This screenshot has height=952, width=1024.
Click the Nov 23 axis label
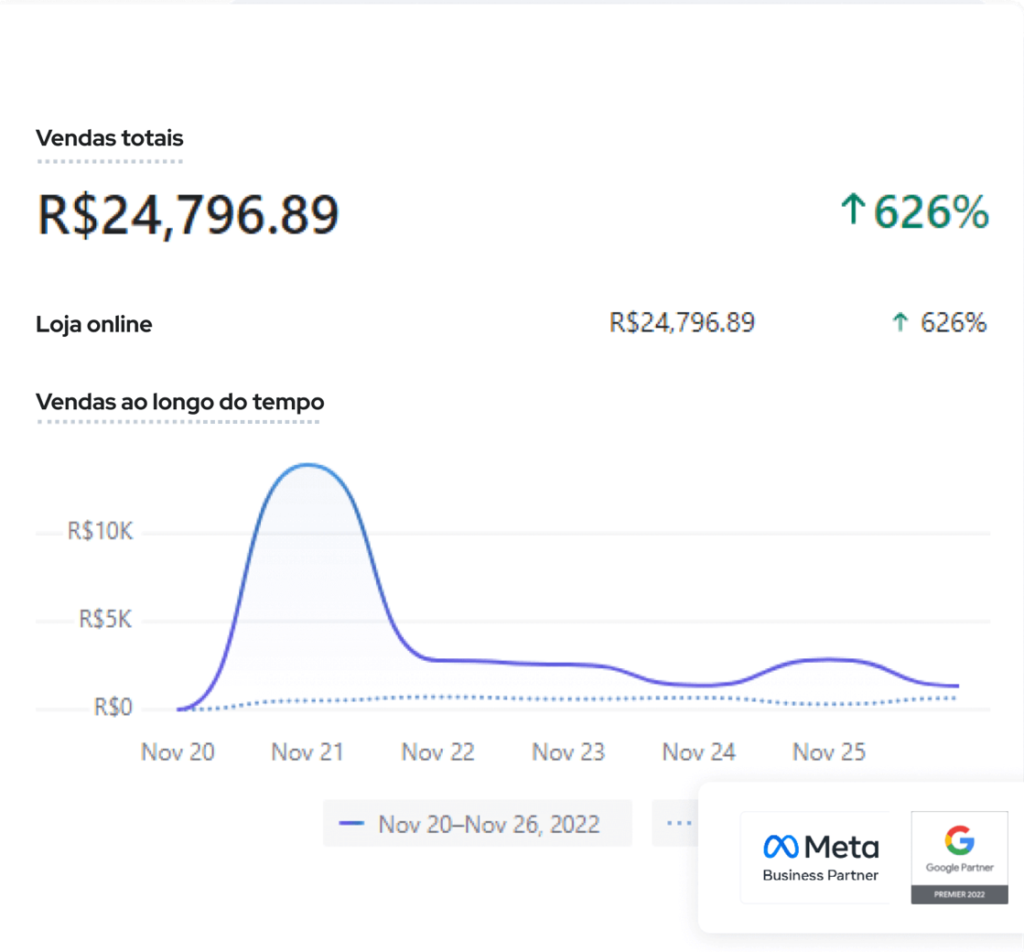tap(568, 752)
